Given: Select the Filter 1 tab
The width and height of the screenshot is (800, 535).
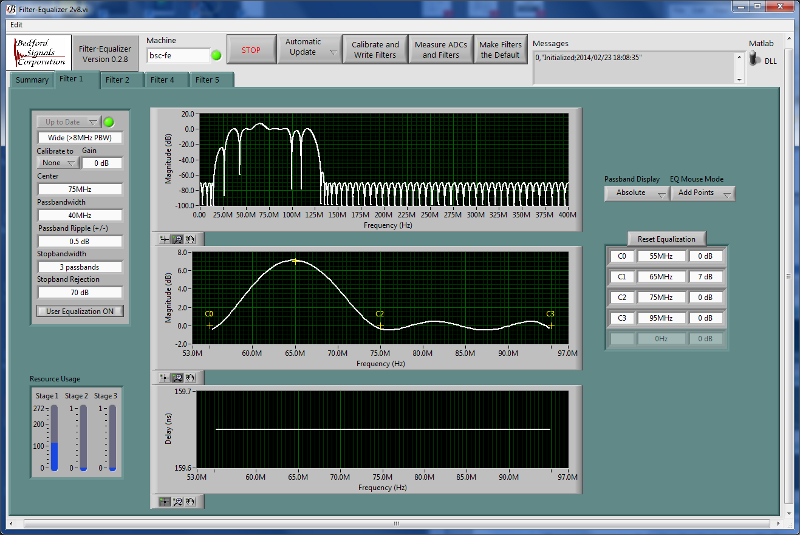Looking at the screenshot, I should (x=77, y=79).
